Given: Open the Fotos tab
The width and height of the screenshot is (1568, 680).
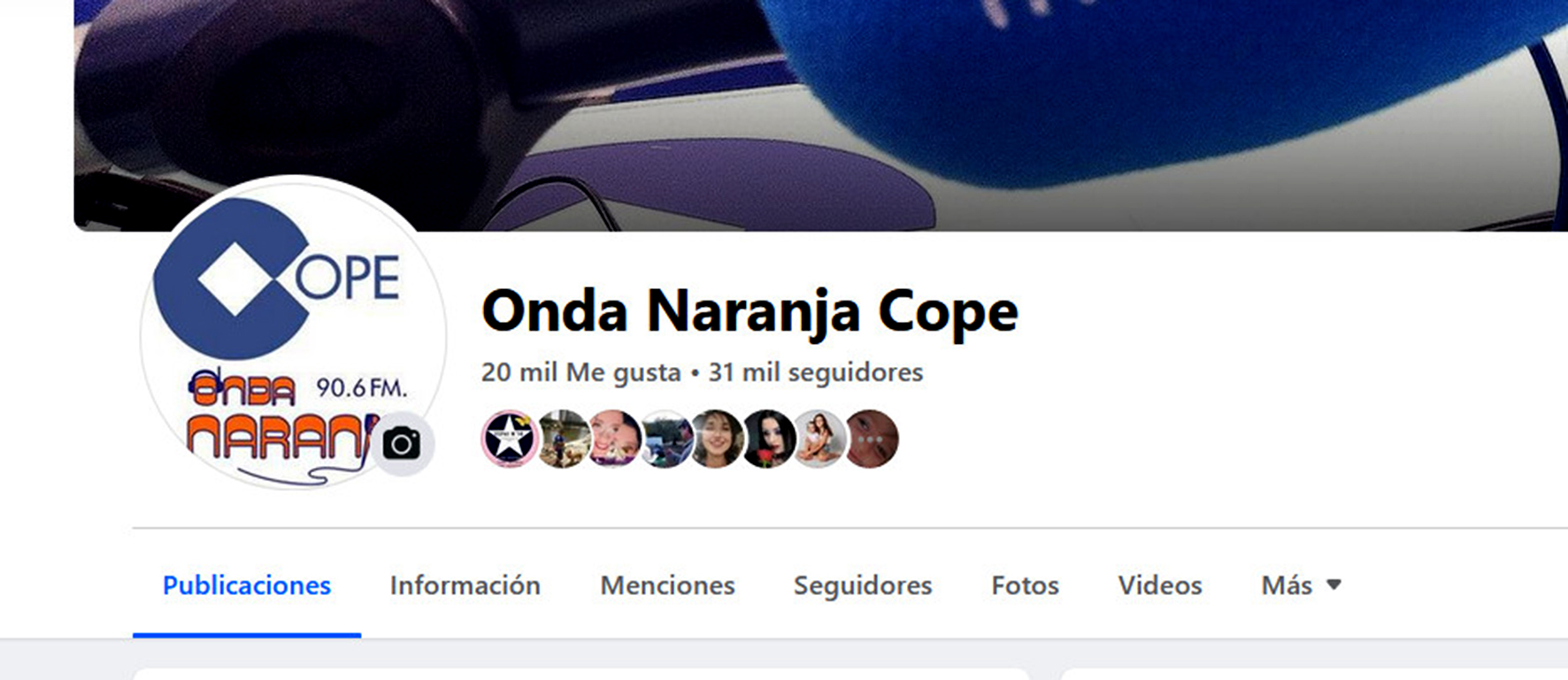Looking at the screenshot, I should (x=1025, y=585).
